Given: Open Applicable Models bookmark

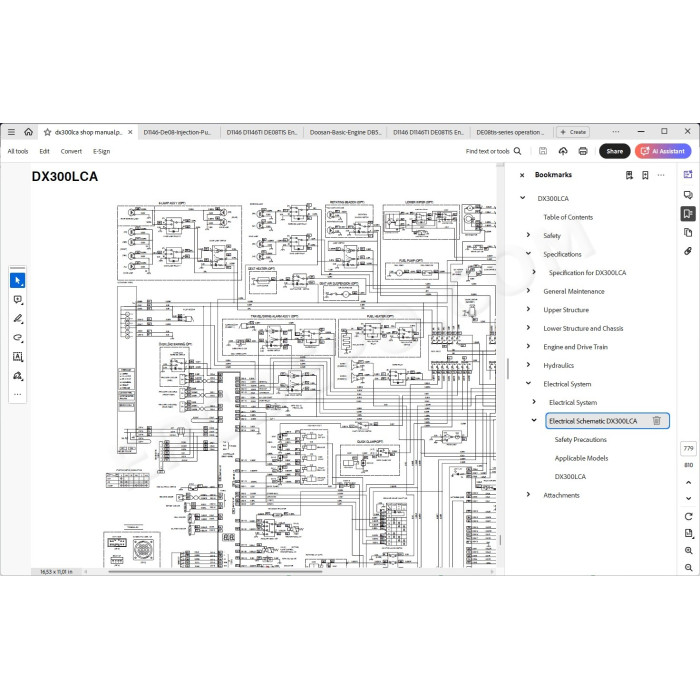Looking at the screenshot, I should pos(581,458).
